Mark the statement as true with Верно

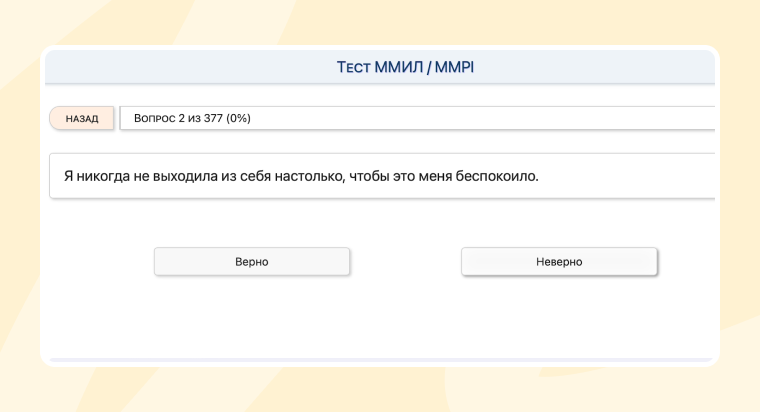coord(251,261)
